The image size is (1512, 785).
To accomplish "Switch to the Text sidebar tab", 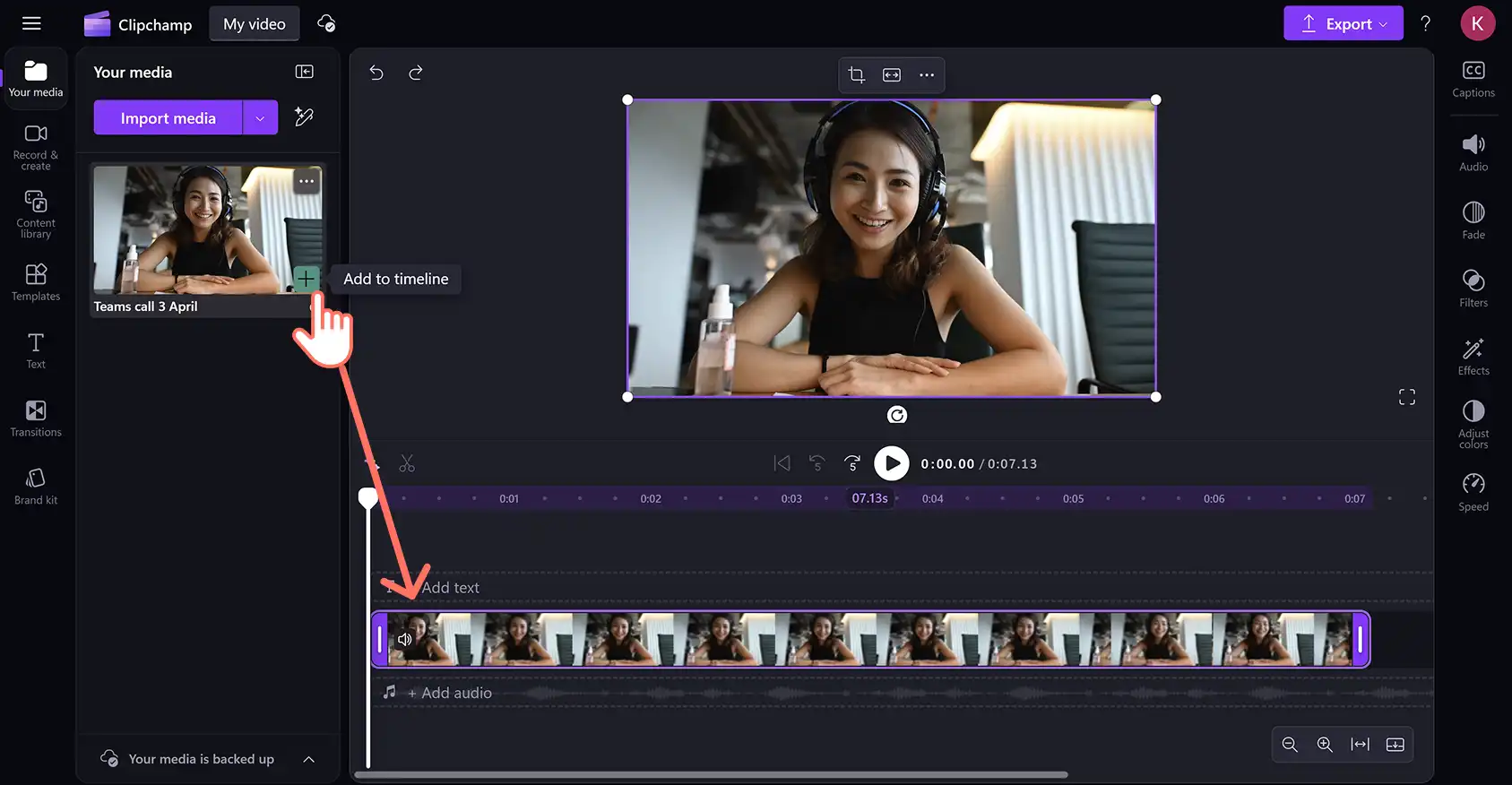I will (x=36, y=350).
